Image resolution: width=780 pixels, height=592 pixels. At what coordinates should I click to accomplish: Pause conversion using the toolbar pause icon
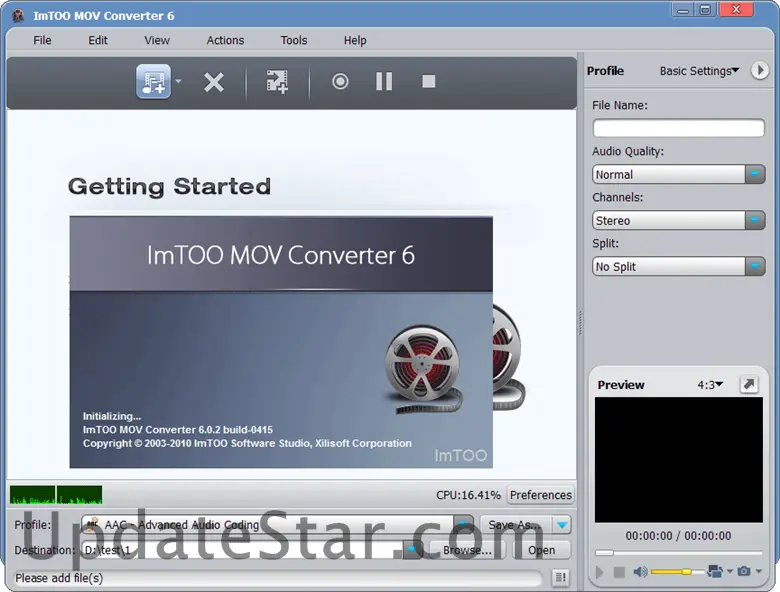(x=384, y=82)
